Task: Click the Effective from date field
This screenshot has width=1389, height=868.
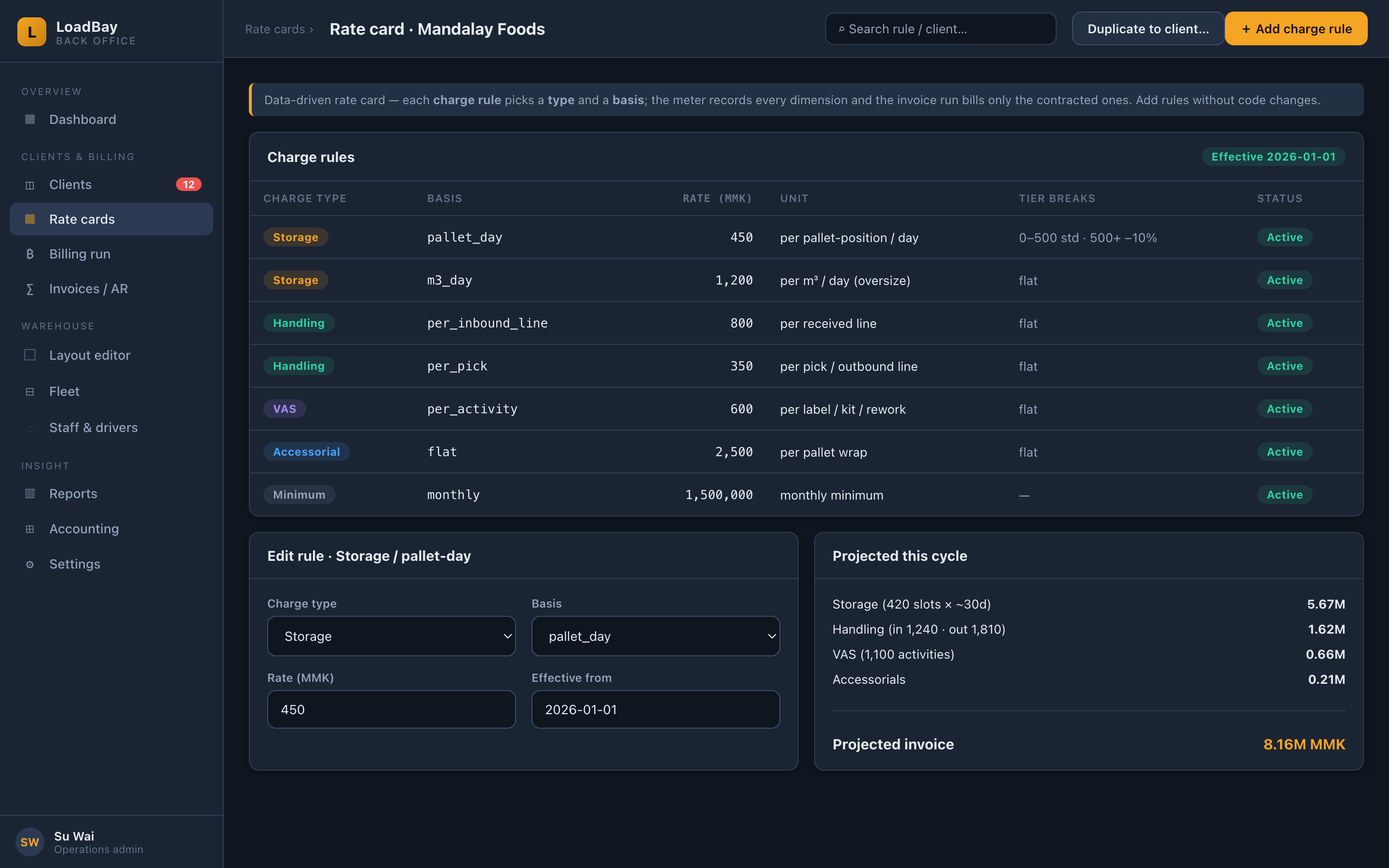Action: (655, 709)
